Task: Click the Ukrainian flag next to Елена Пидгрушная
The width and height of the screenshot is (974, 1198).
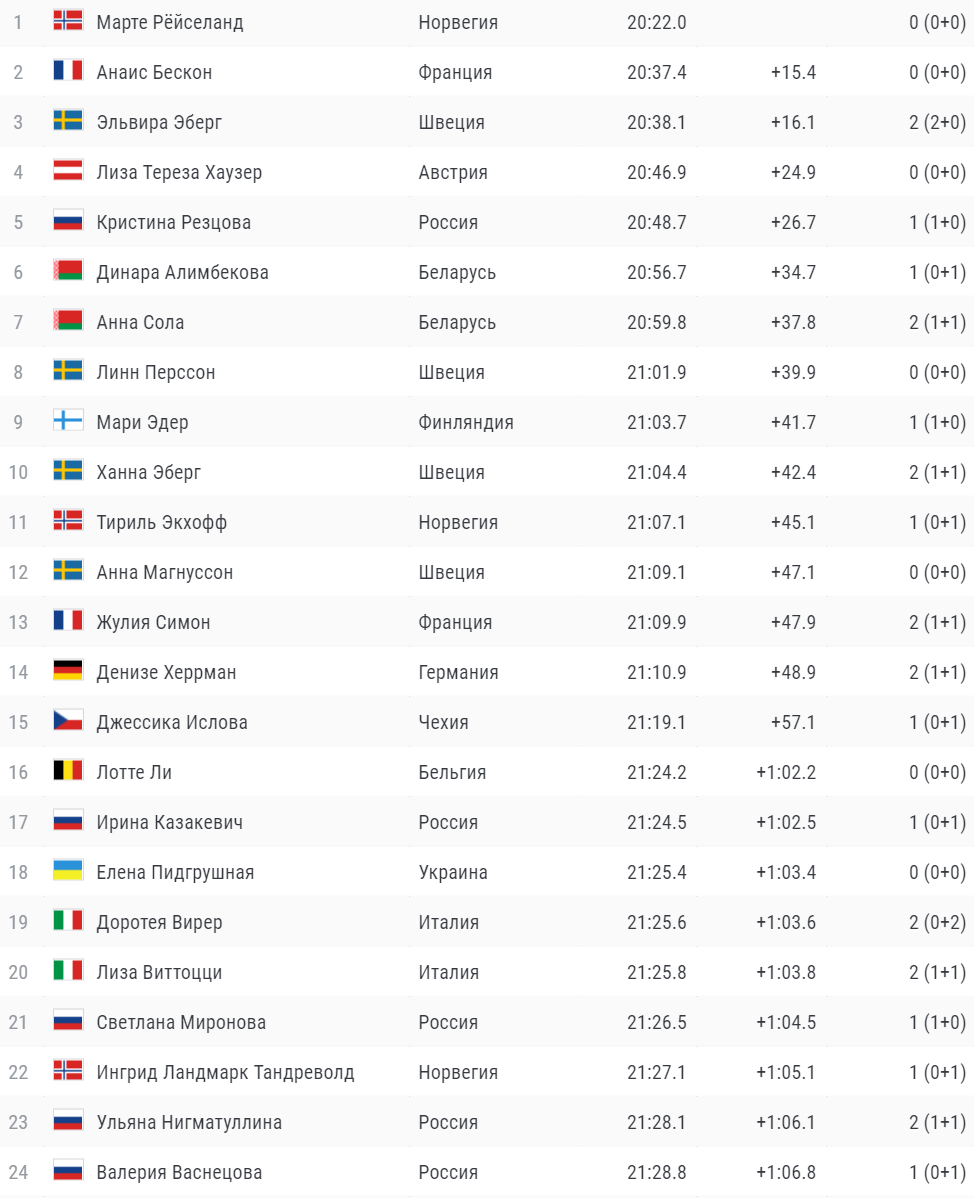Action: [67, 871]
